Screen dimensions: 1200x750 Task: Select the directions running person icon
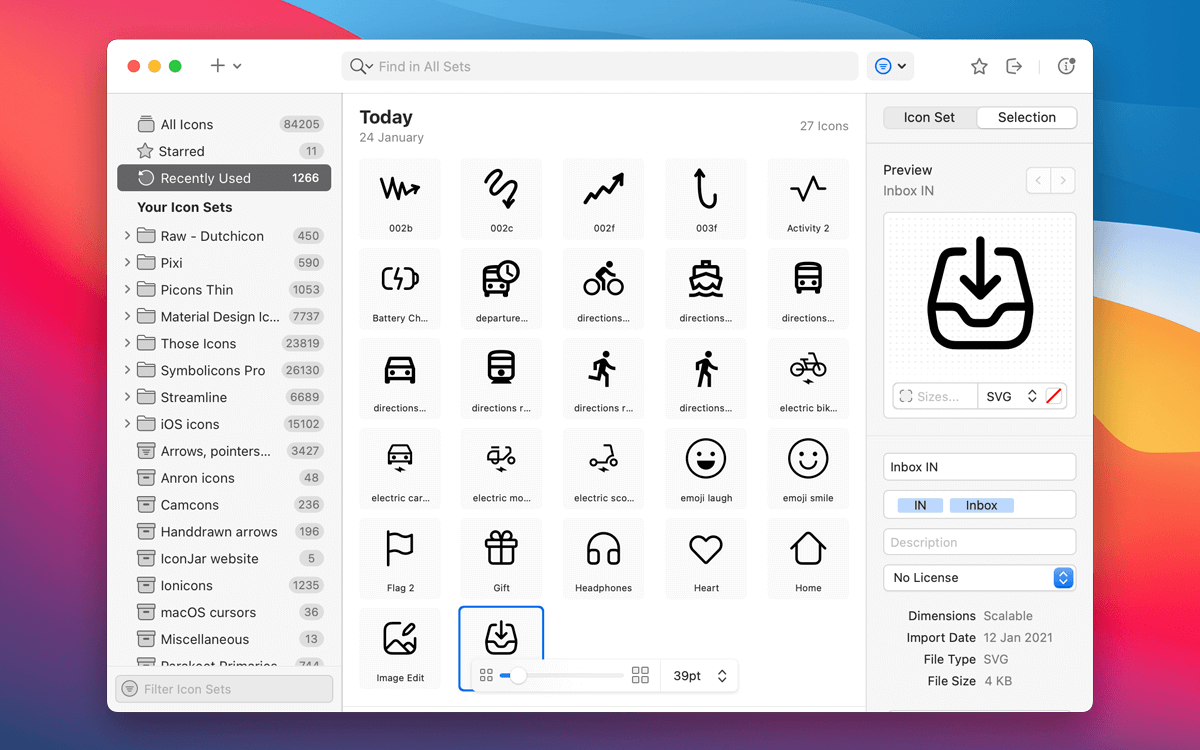pyautogui.click(x=604, y=378)
